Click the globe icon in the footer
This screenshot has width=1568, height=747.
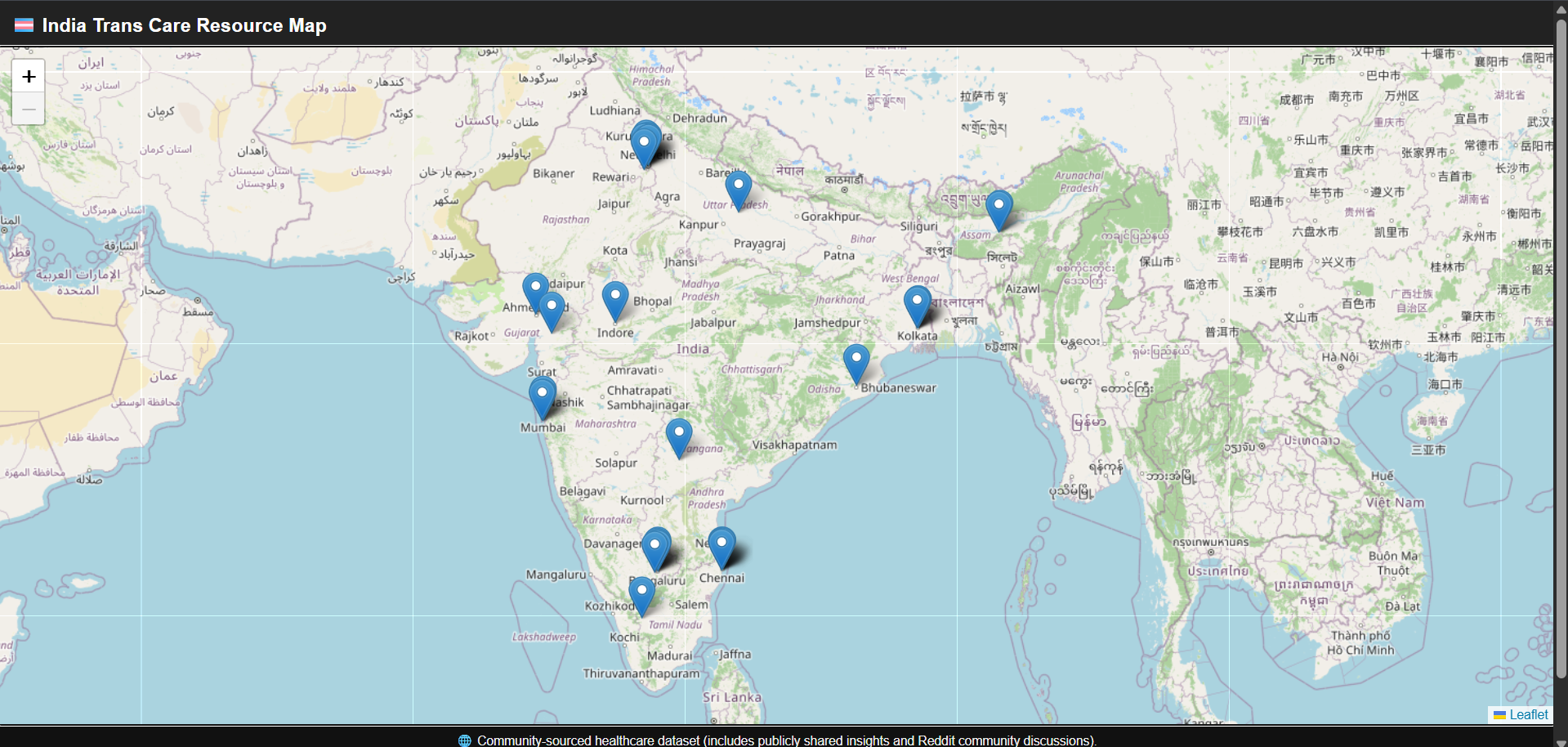tap(465, 740)
